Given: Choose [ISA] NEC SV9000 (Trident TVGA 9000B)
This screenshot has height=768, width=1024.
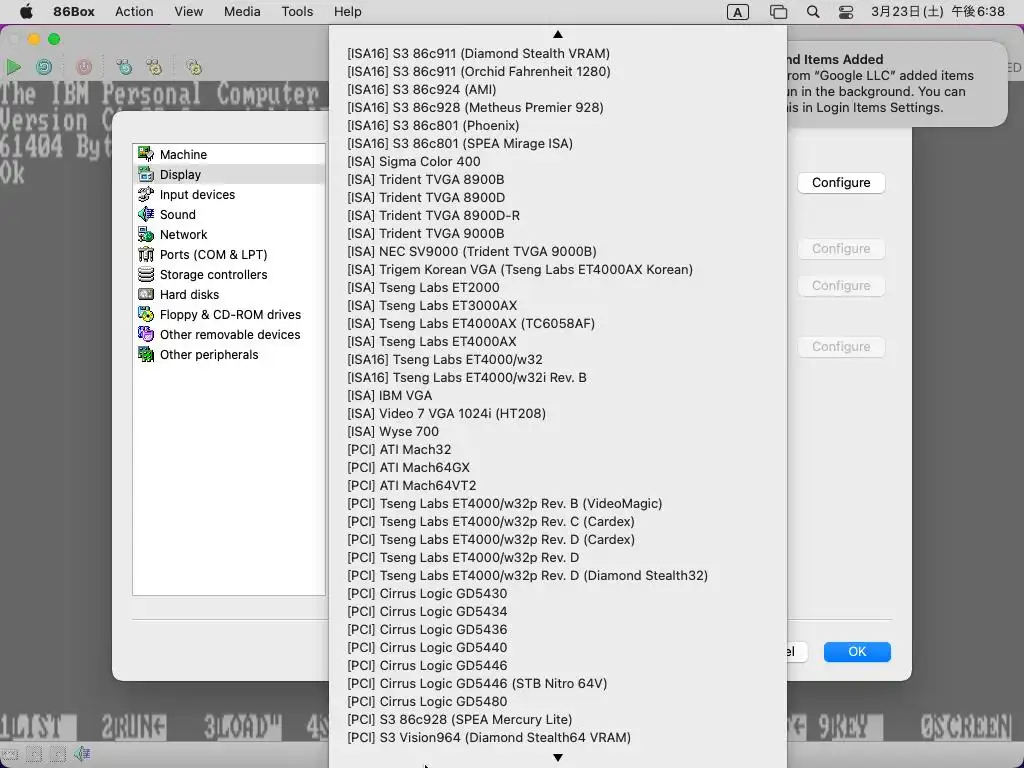Looking at the screenshot, I should (558, 251).
